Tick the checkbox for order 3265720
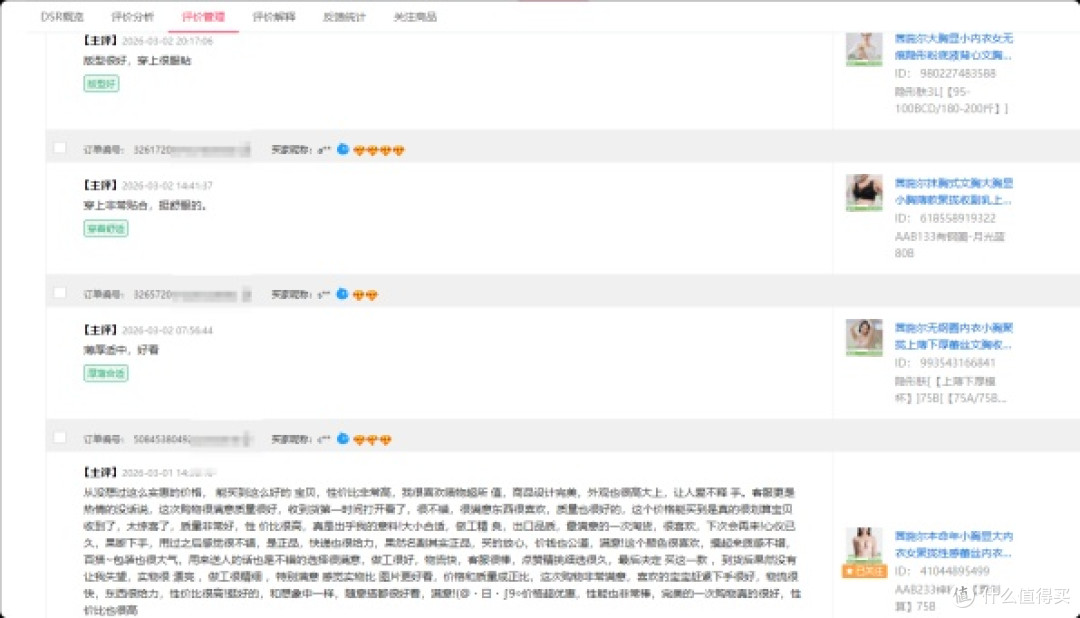The height and width of the screenshot is (618, 1080). tap(60, 293)
